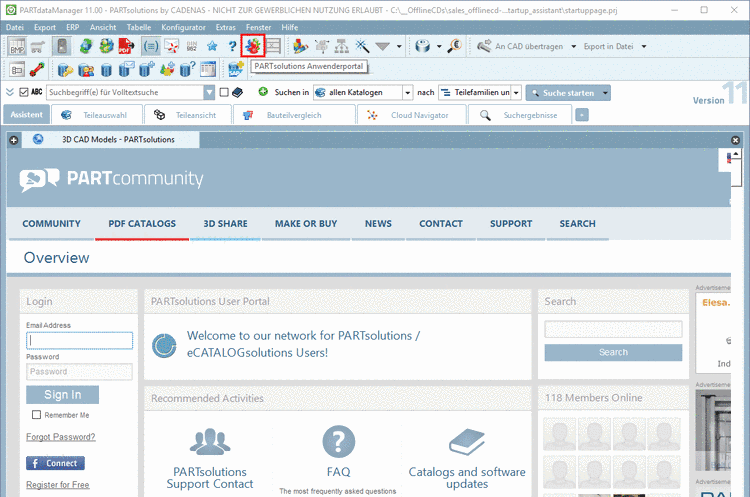
Task: Click the BMP table export icon
Action: [17, 46]
